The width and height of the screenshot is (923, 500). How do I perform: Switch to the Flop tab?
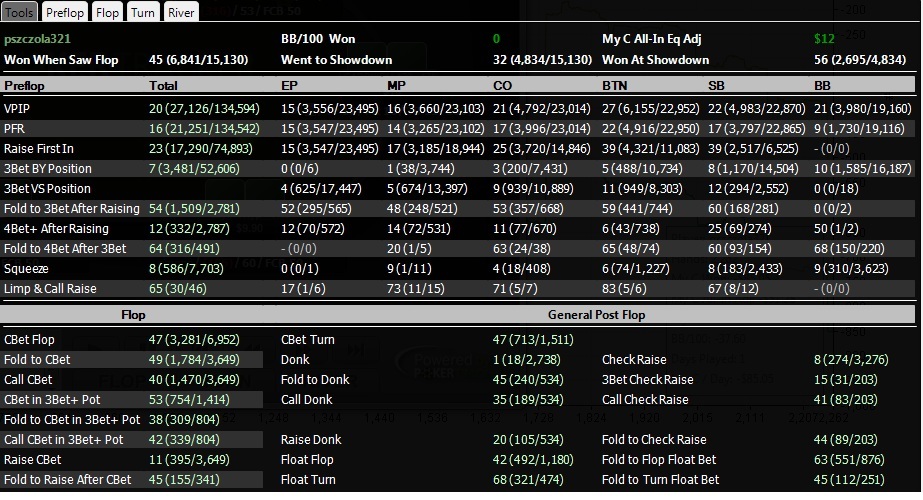pos(107,12)
